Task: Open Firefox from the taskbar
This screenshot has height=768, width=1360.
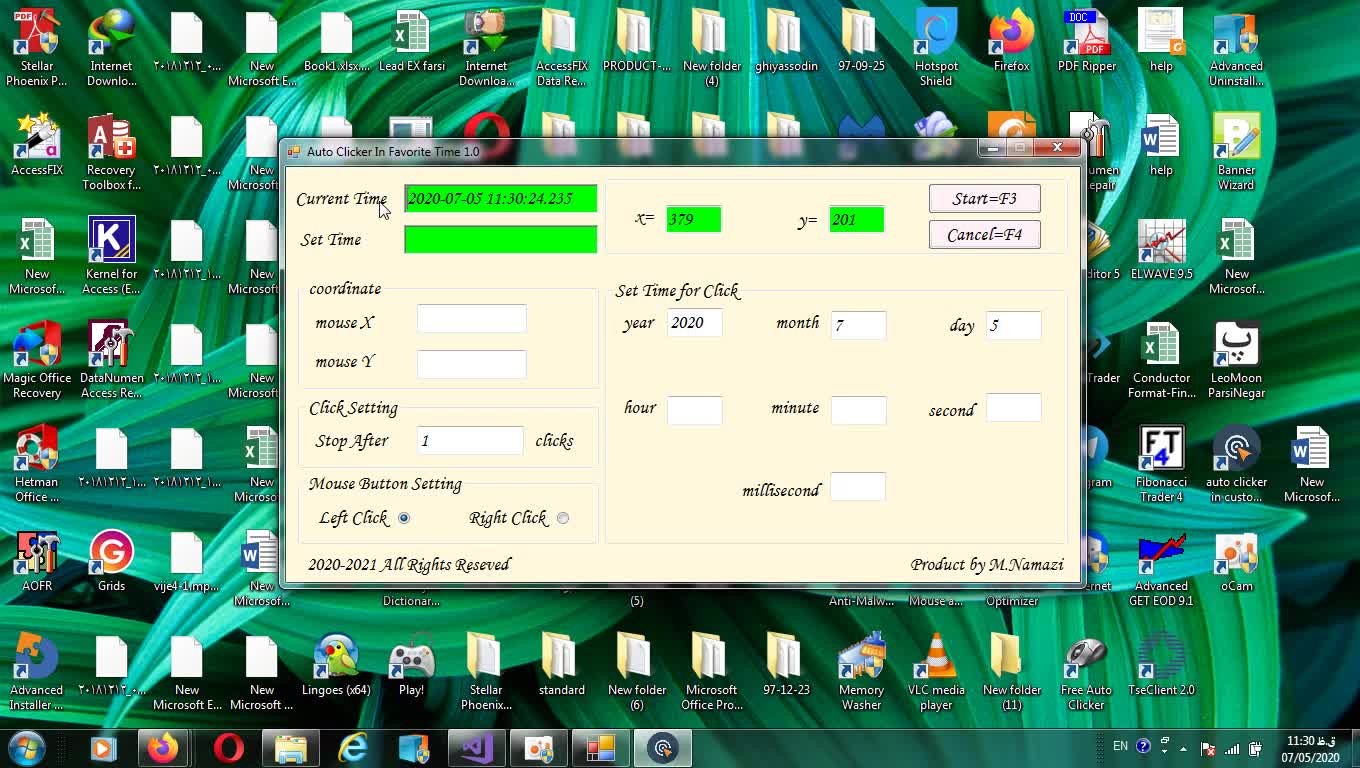Action: [x=162, y=747]
